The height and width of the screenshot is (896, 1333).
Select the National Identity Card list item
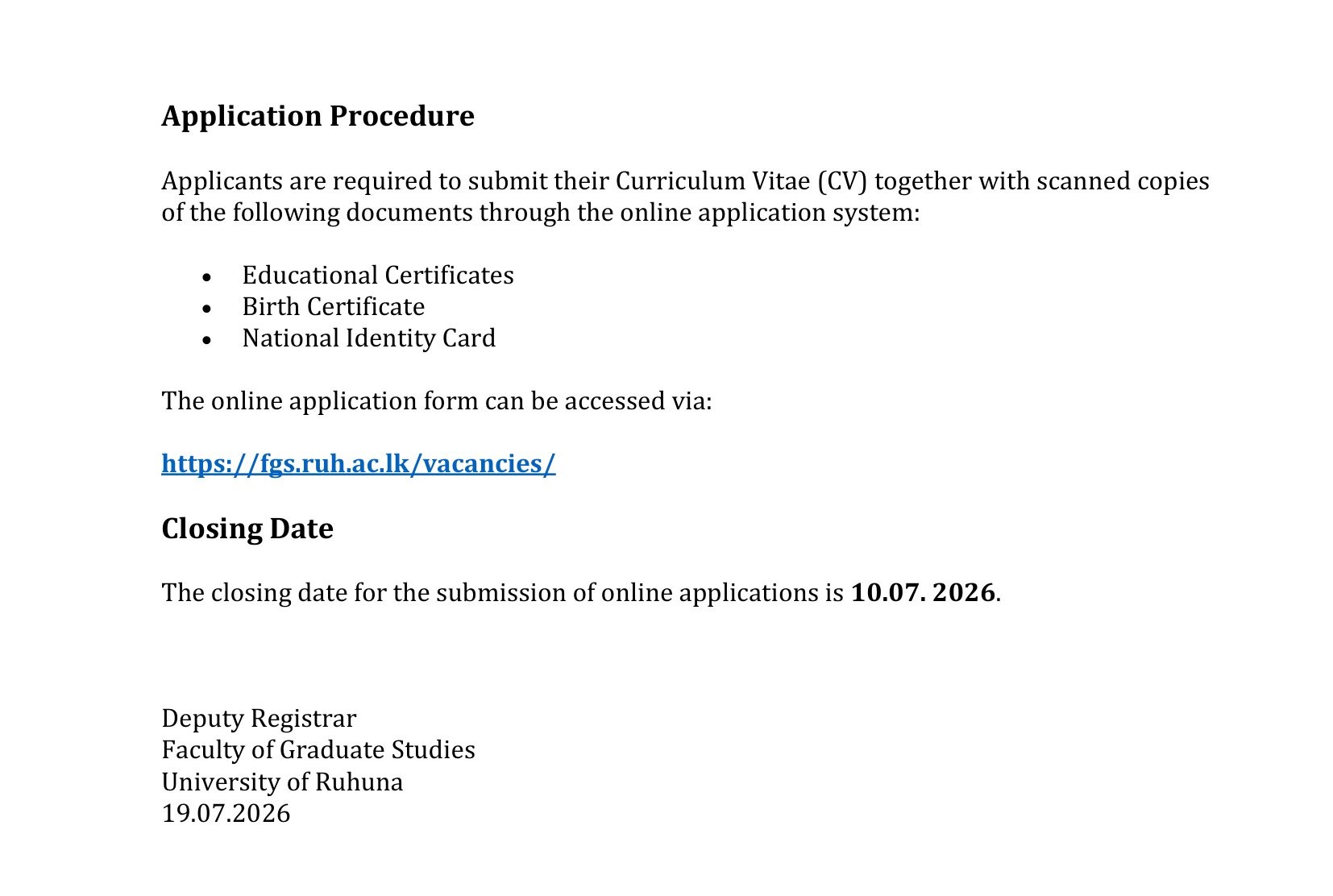[369, 338]
